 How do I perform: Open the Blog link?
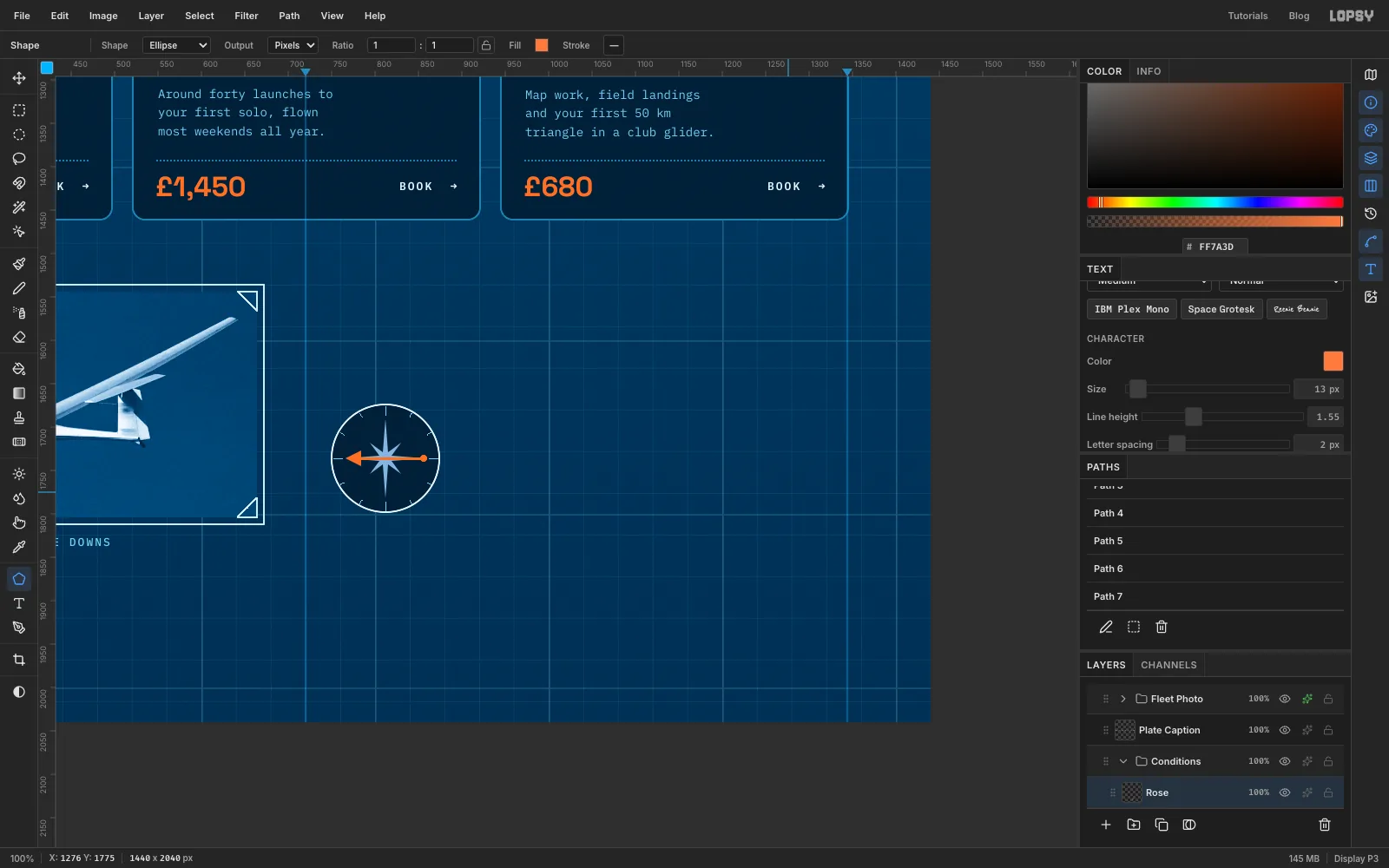click(x=1299, y=16)
